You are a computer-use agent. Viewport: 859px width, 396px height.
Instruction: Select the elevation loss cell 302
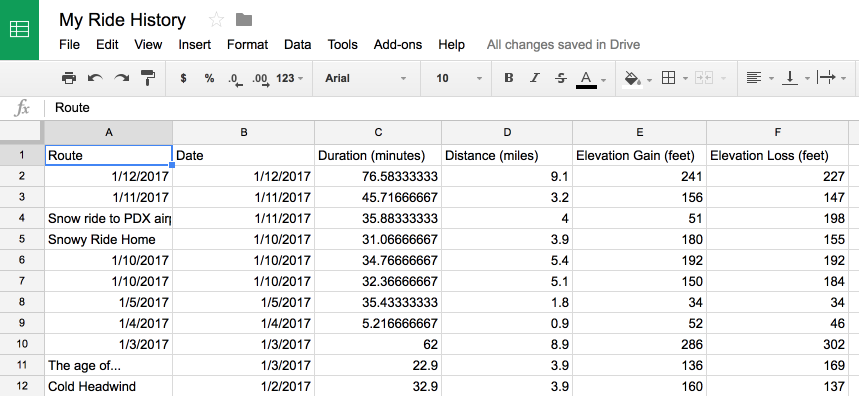(777, 345)
